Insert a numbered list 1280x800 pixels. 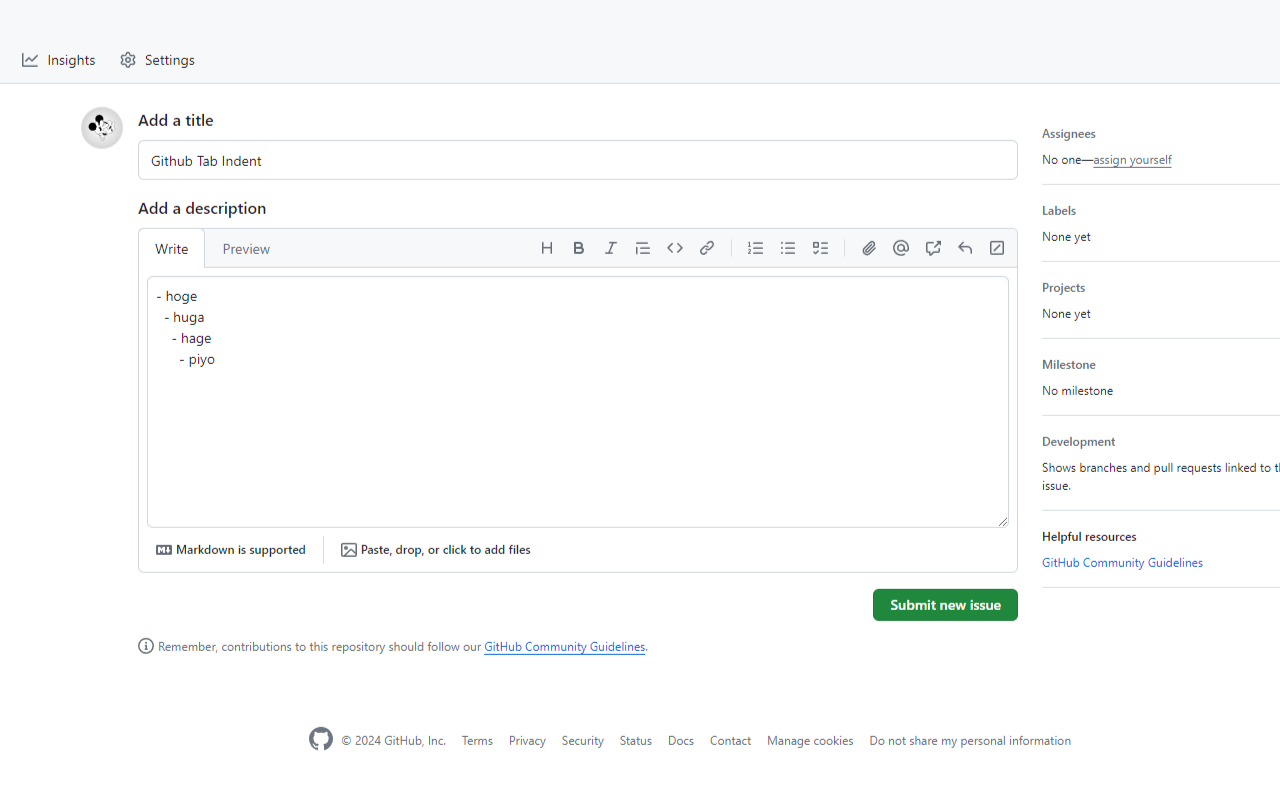coord(755,248)
